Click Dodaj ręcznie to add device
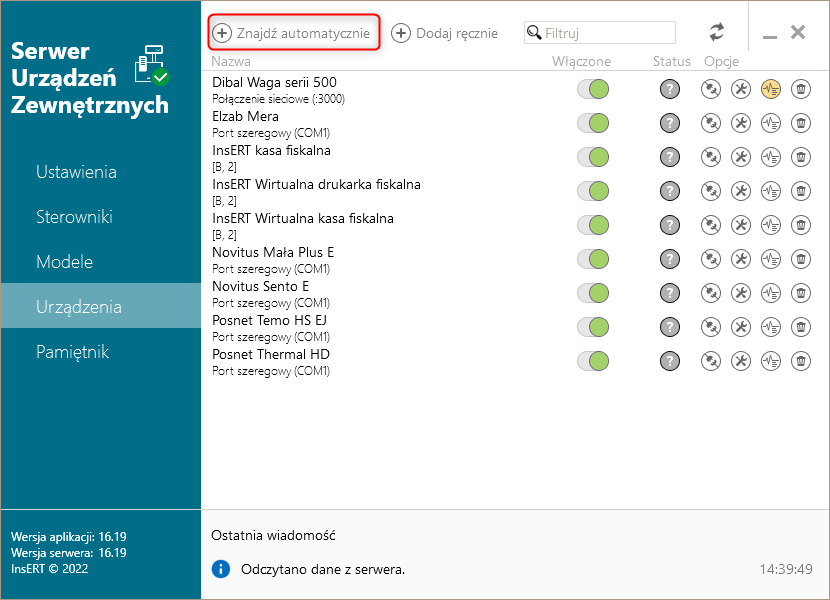Viewport: 830px width, 600px height. pos(445,33)
